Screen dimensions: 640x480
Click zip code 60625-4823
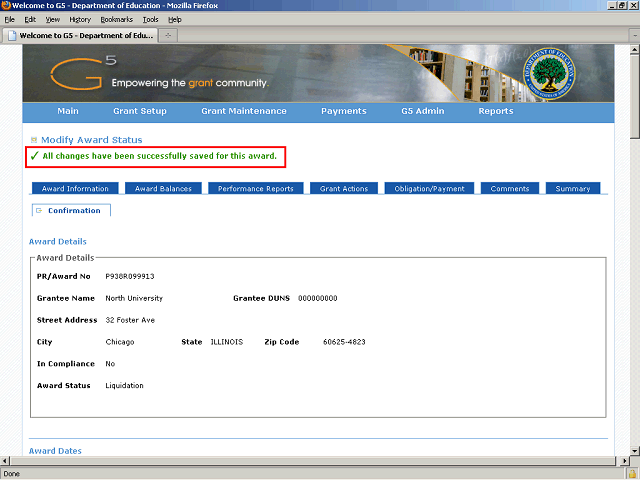[x=344, y=342]
